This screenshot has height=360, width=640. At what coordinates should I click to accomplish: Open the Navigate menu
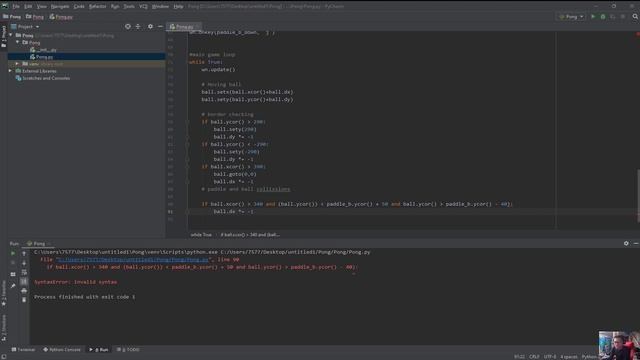(x=60, y=7)
